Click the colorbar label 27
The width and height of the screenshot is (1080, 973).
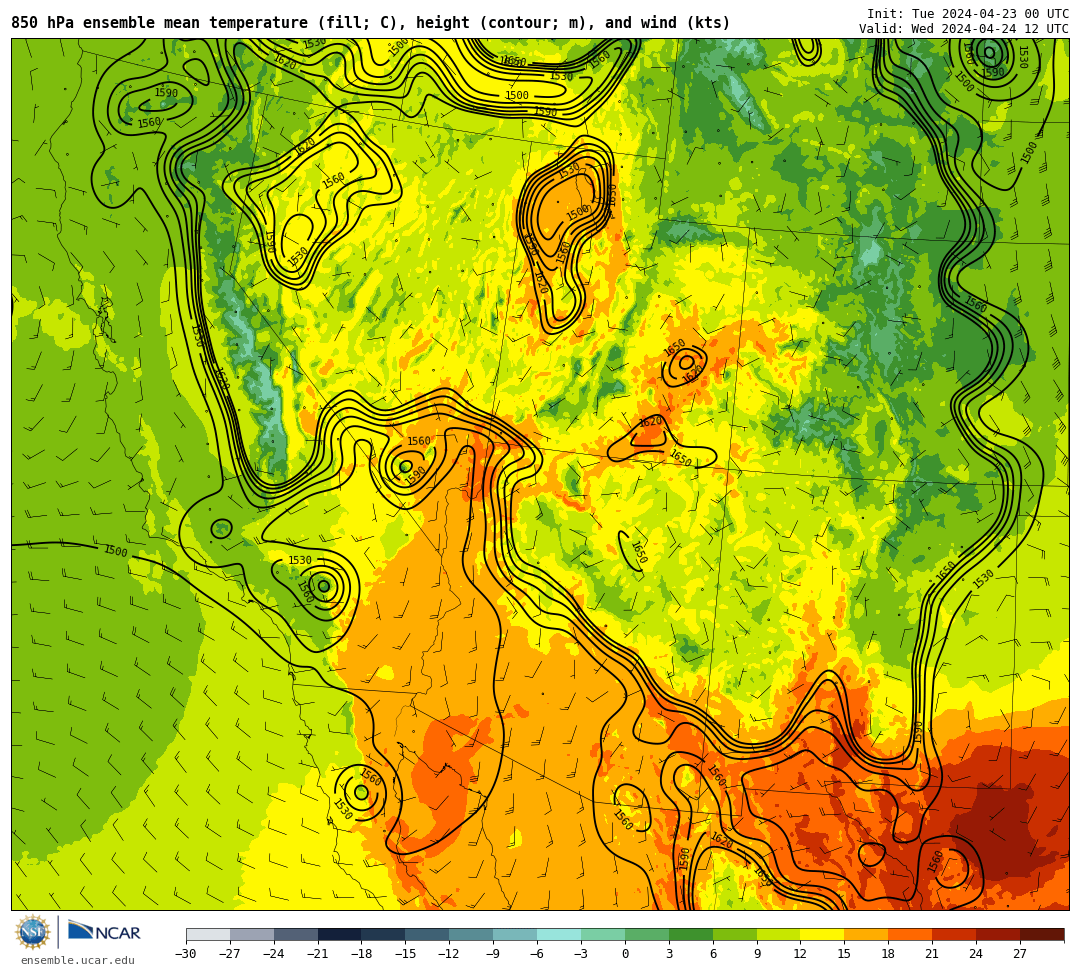click(1020, 954)
